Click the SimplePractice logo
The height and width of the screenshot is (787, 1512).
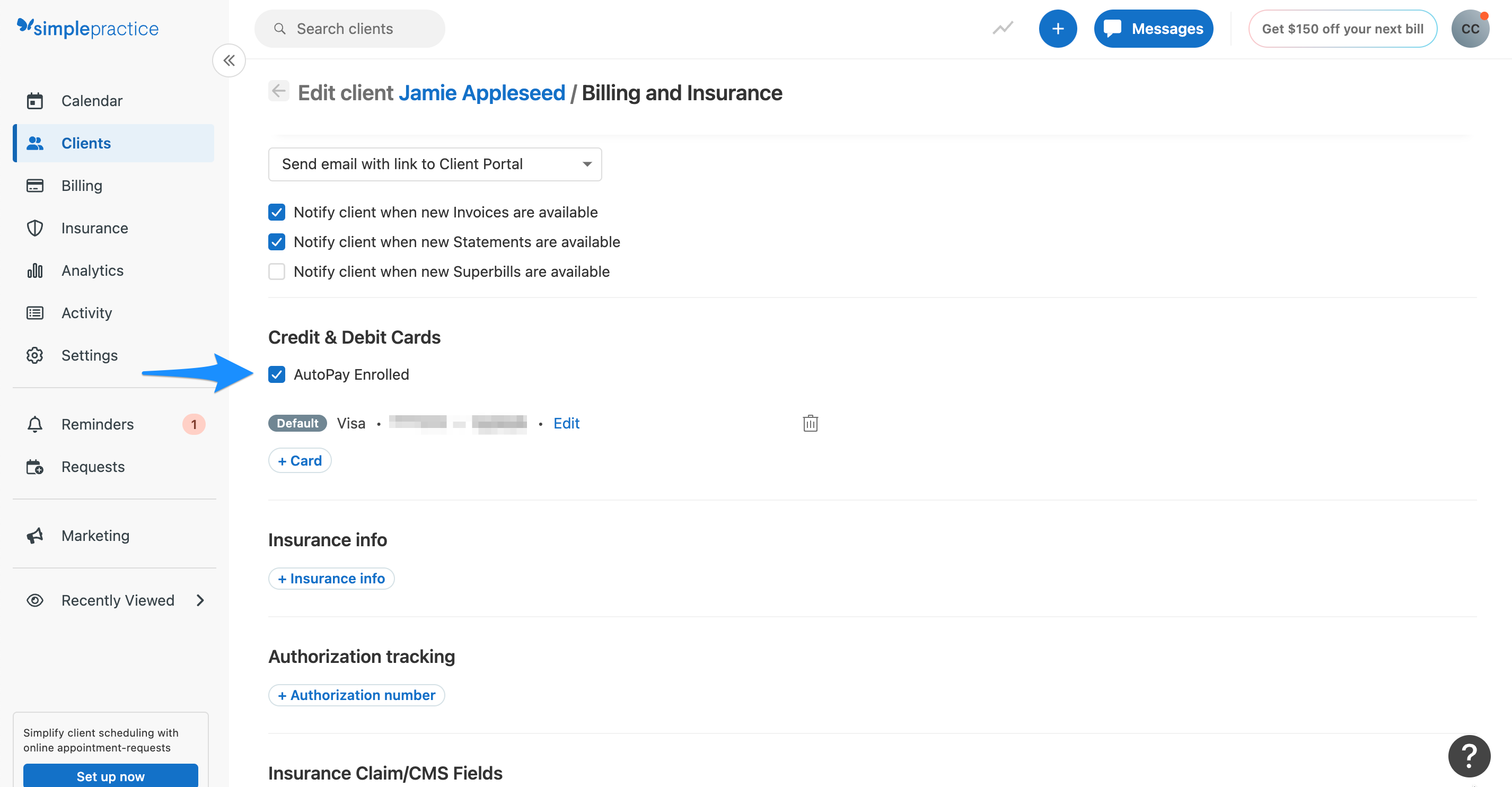(x=87, y=28)
